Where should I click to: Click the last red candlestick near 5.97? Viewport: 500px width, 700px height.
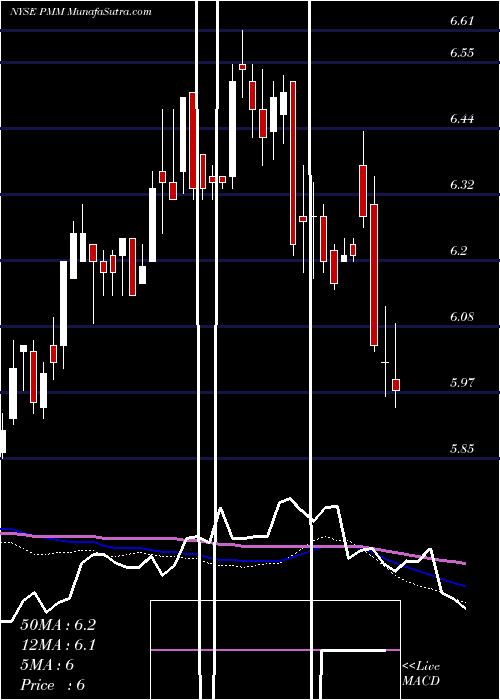[x=396, y=385]
